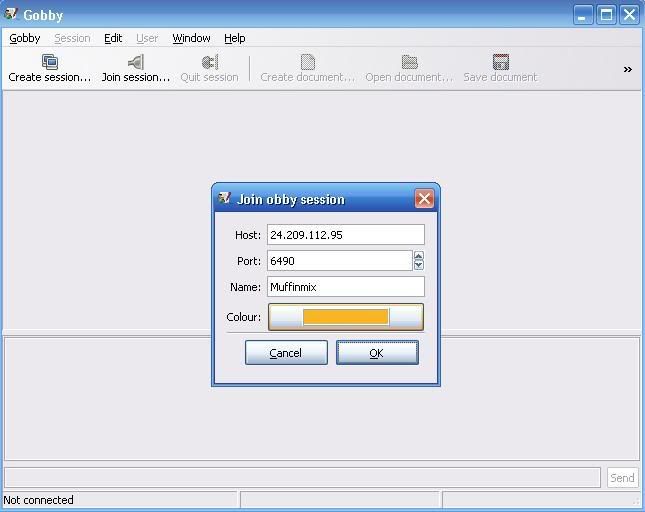
Task: Open the Gobby menu
Action: [25, 38]
